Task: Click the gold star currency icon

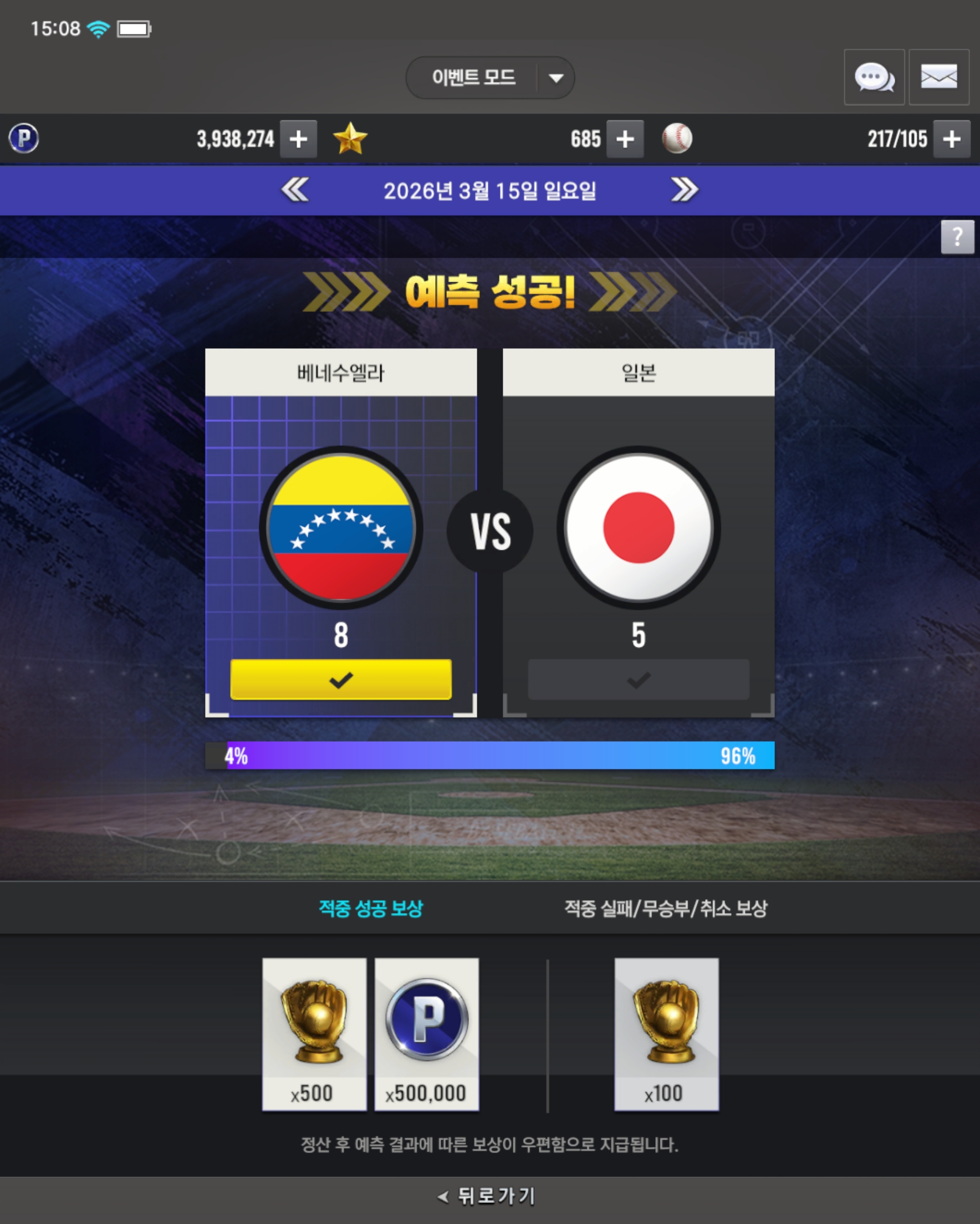Action: pyautogui.click(x=350, y=139)
